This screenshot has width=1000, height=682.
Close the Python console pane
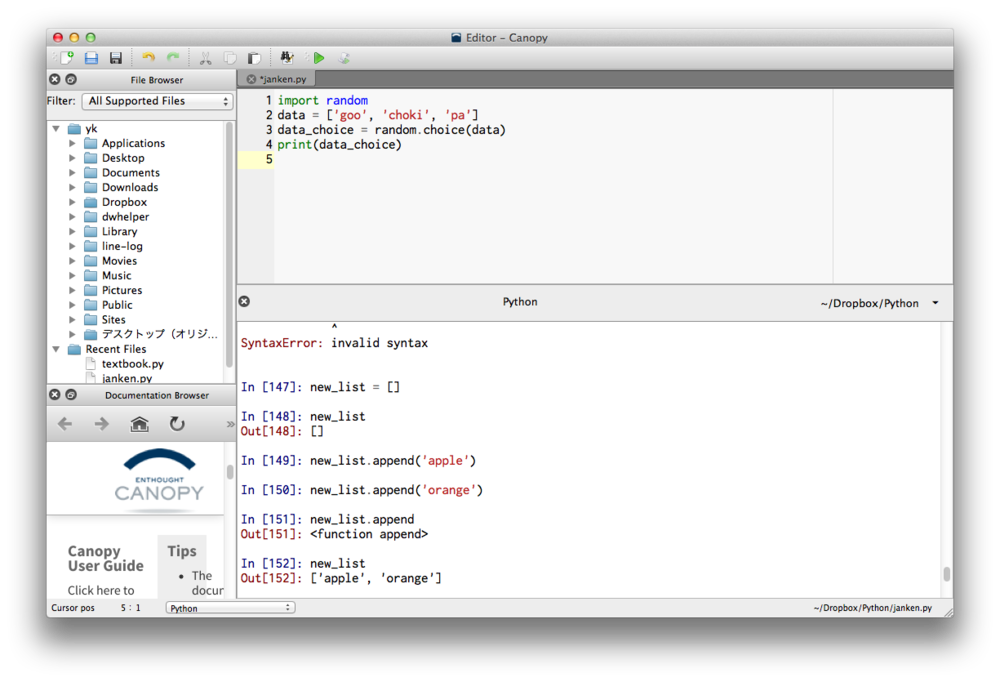click(x=244, y=301)
